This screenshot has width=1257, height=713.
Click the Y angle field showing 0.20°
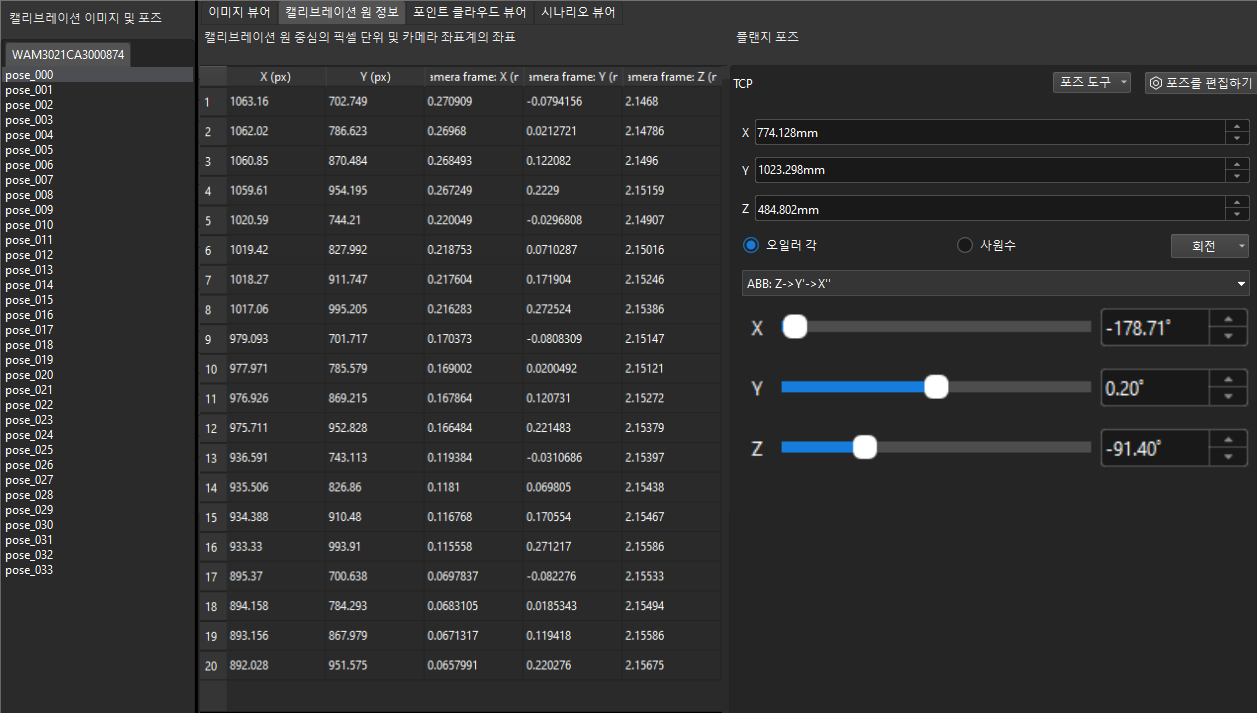coord(1155,388)
